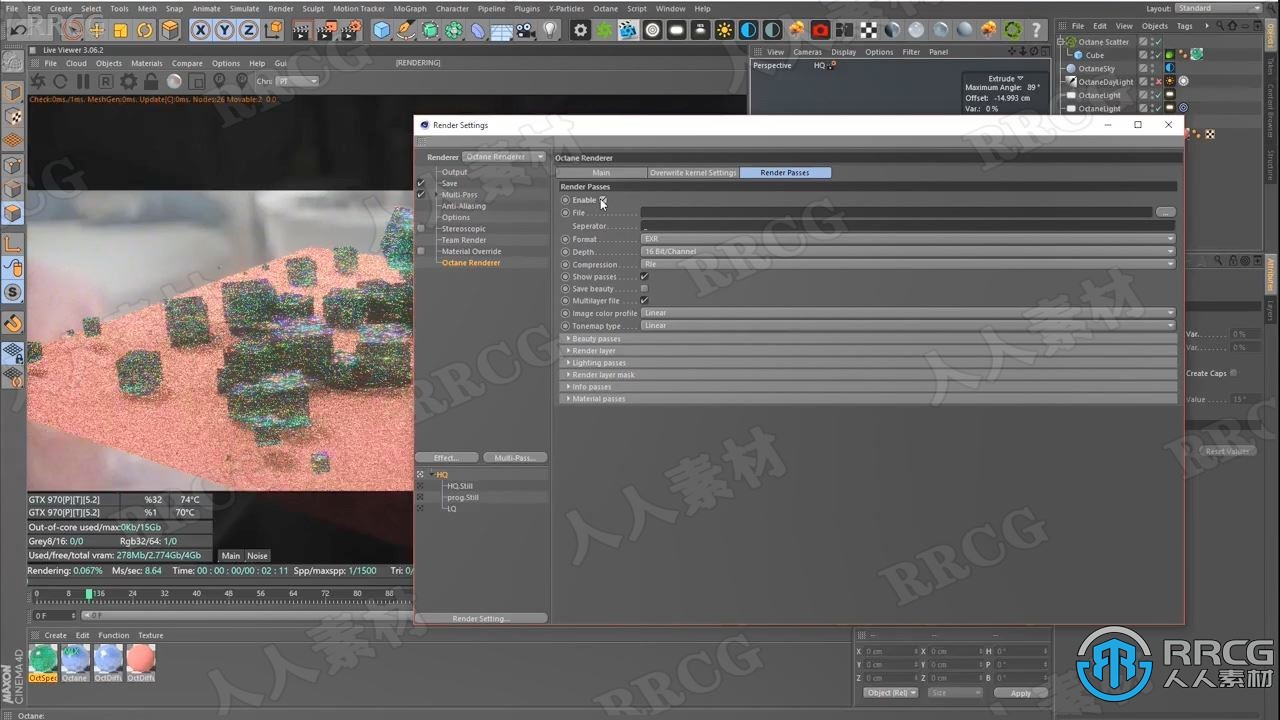Image resolution: width=1280 pixels, height=720 pixels.
Task: Enable the Material Override checkbox
Action: point(421,251)
